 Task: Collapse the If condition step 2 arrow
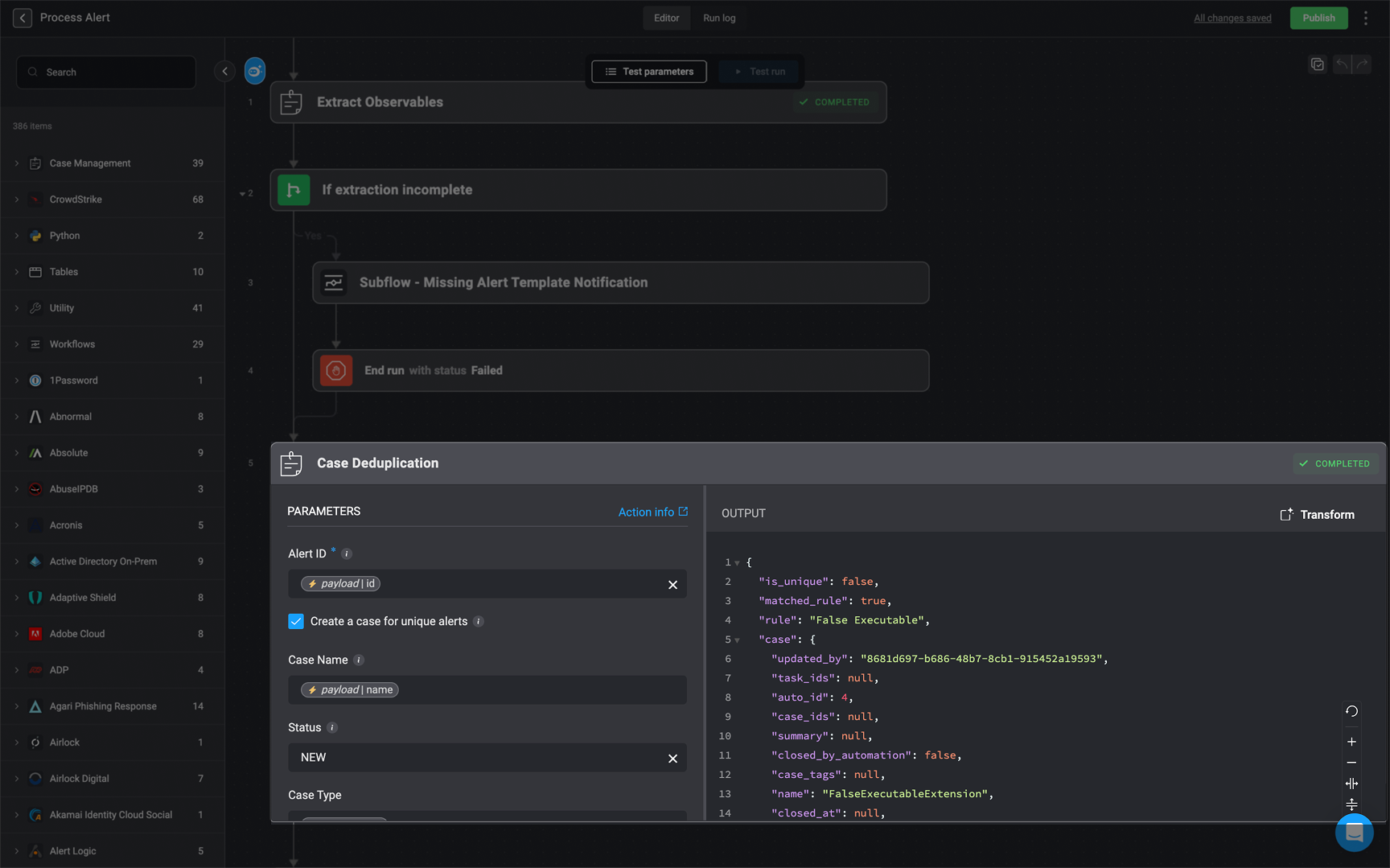tap(242, 194)
